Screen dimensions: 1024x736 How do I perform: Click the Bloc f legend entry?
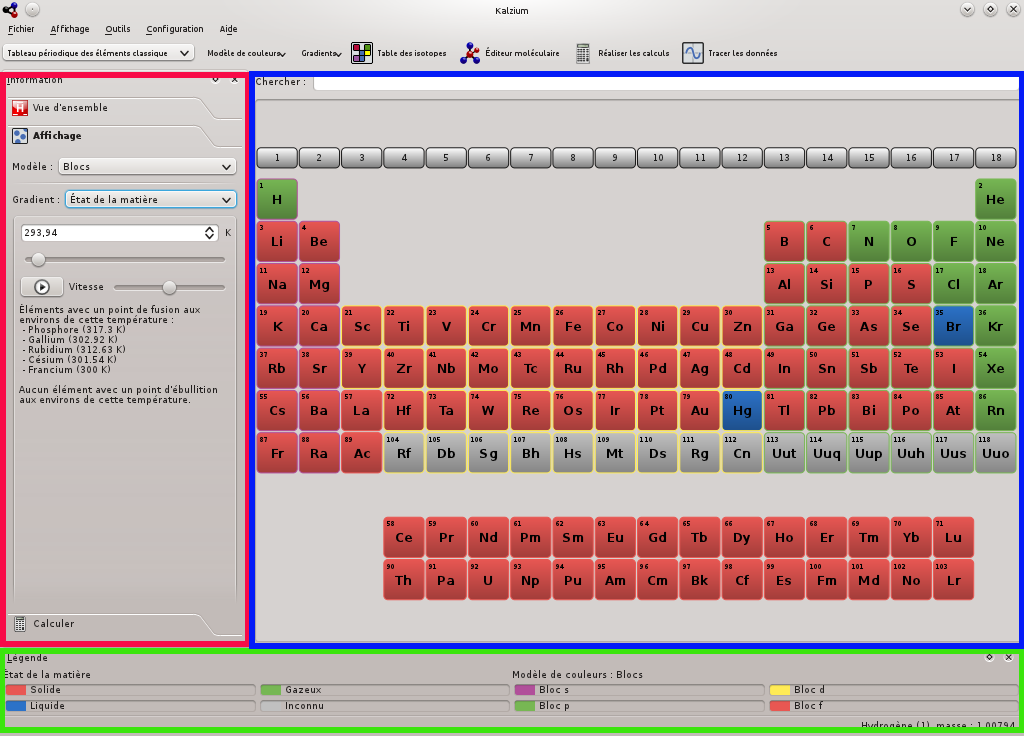tap(892, 706)
